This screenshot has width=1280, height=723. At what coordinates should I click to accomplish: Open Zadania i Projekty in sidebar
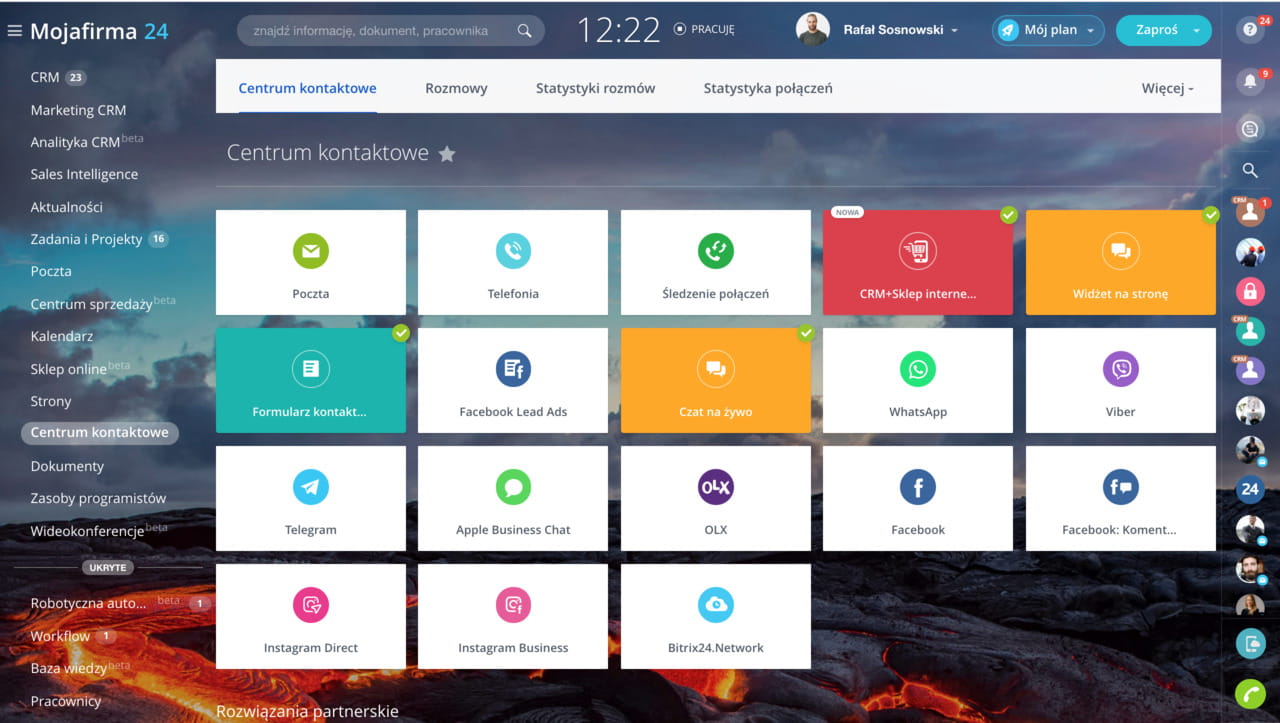click(x=86, y=239)
